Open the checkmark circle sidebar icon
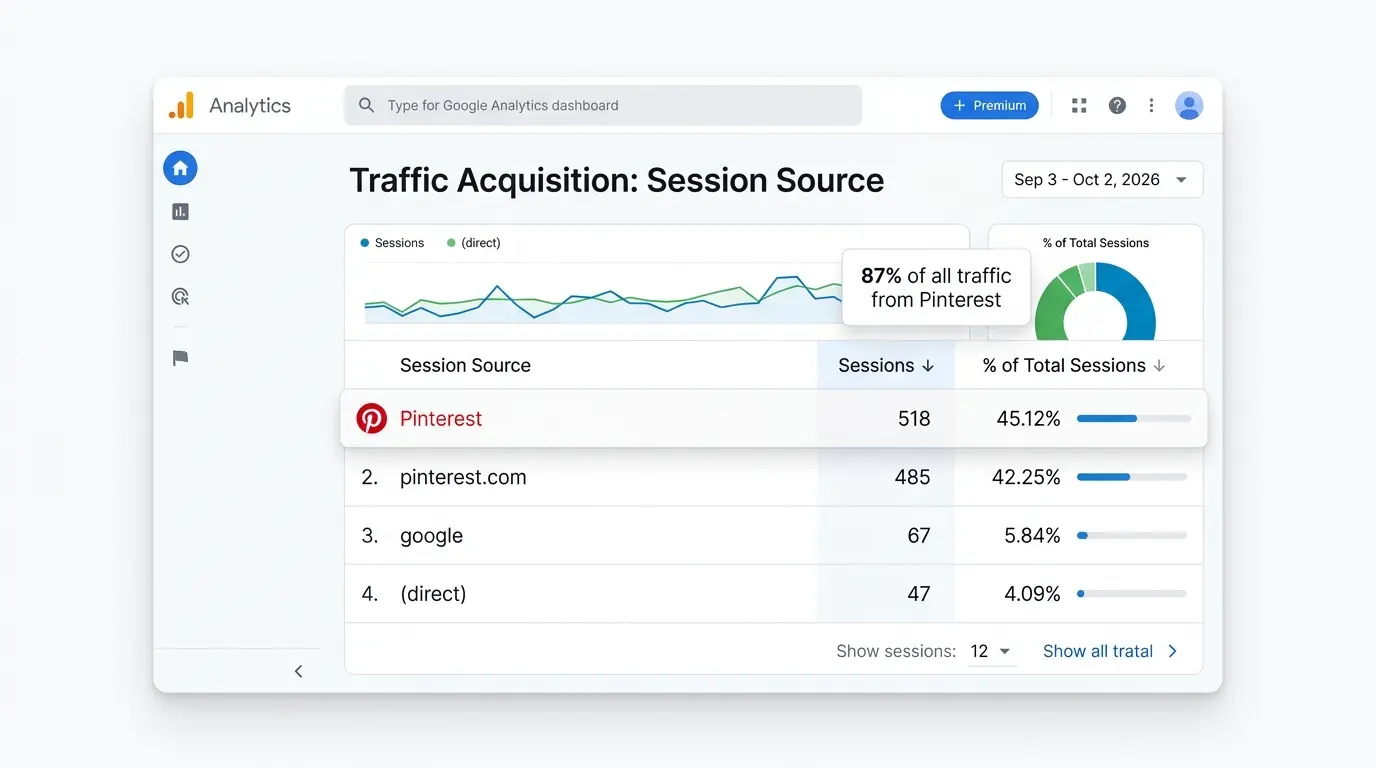 pyautogui.click(x=180, y=254)
